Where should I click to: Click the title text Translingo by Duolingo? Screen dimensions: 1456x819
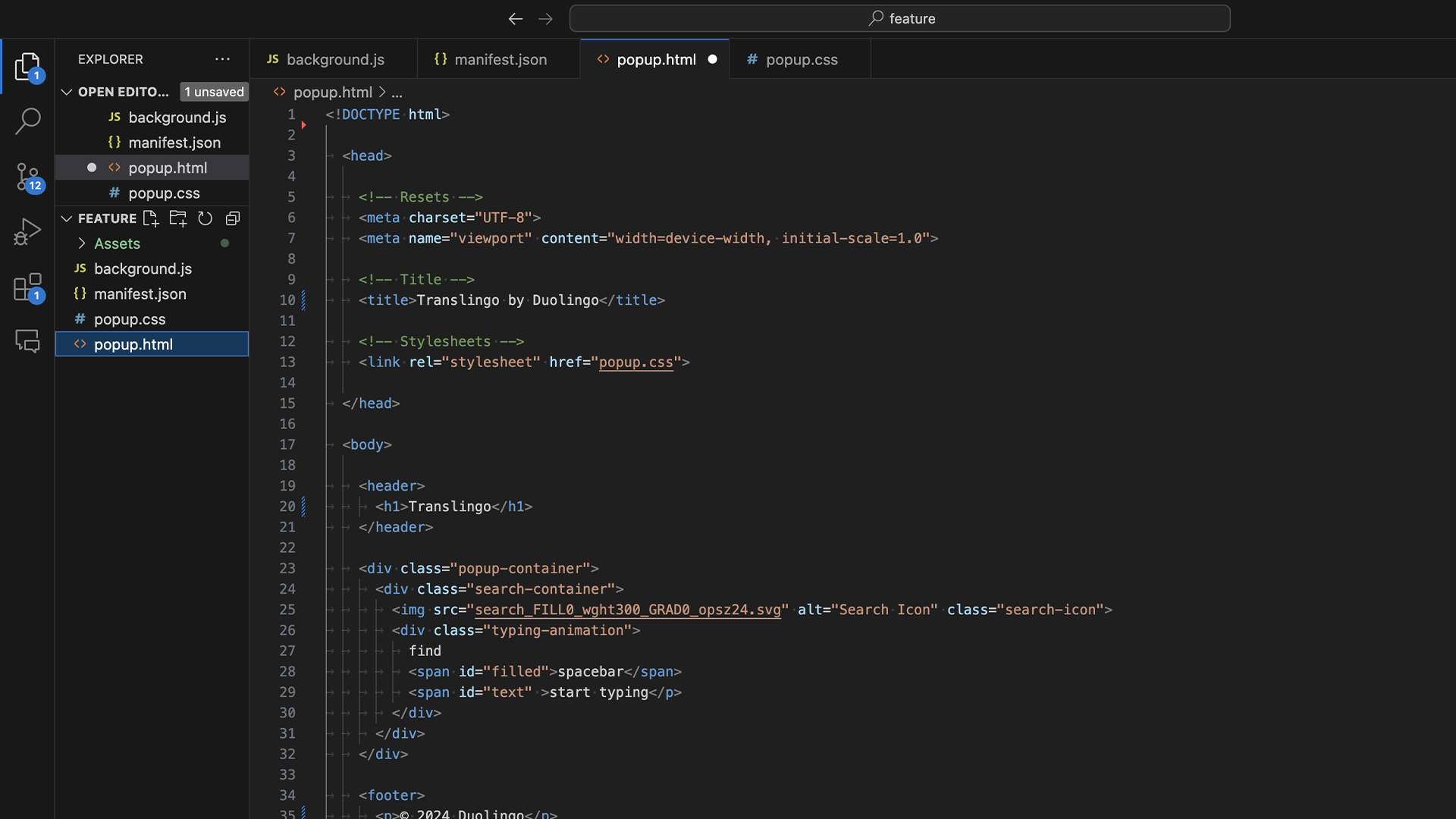507,300
